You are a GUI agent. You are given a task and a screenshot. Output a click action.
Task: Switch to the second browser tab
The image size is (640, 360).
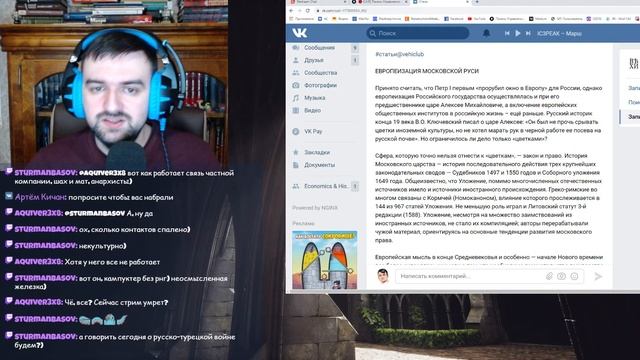[x=380, y=2]
